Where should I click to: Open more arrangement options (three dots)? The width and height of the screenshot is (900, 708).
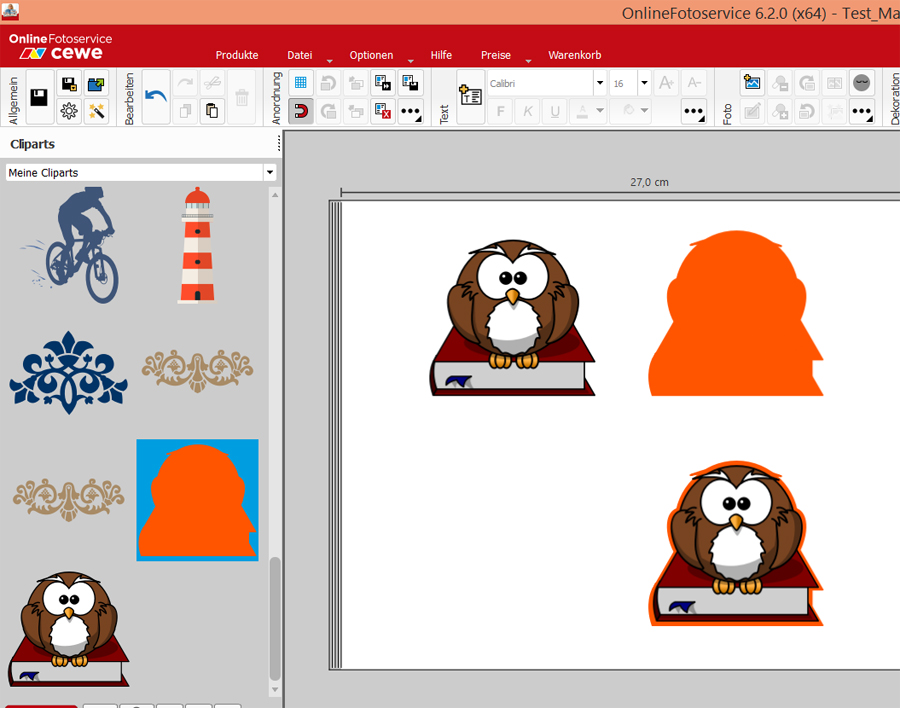click(x=410, y=111)
